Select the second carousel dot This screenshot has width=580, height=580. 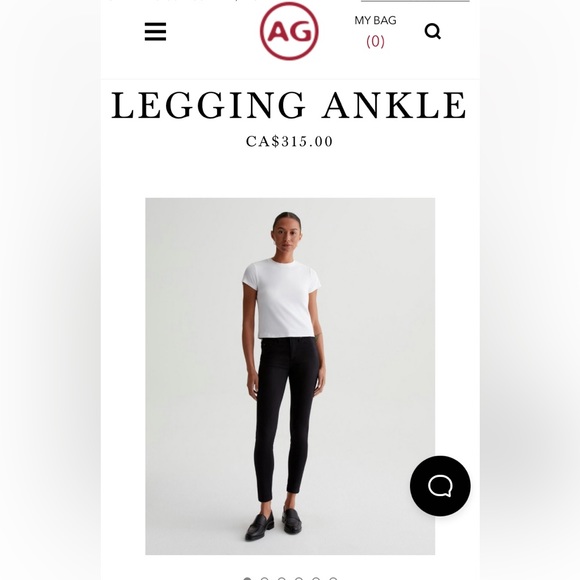264,579
